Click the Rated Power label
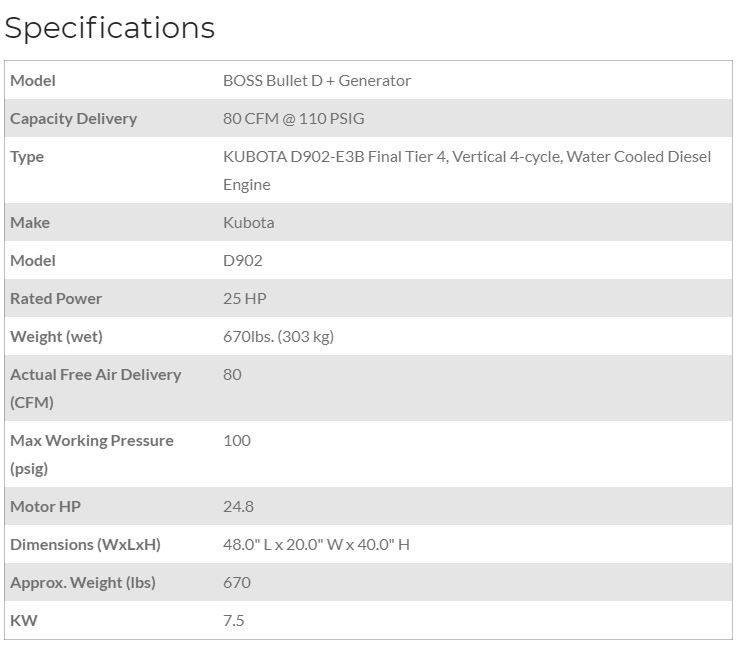The height and width of the screenshot is (649, 752). [x=56, y=298]
